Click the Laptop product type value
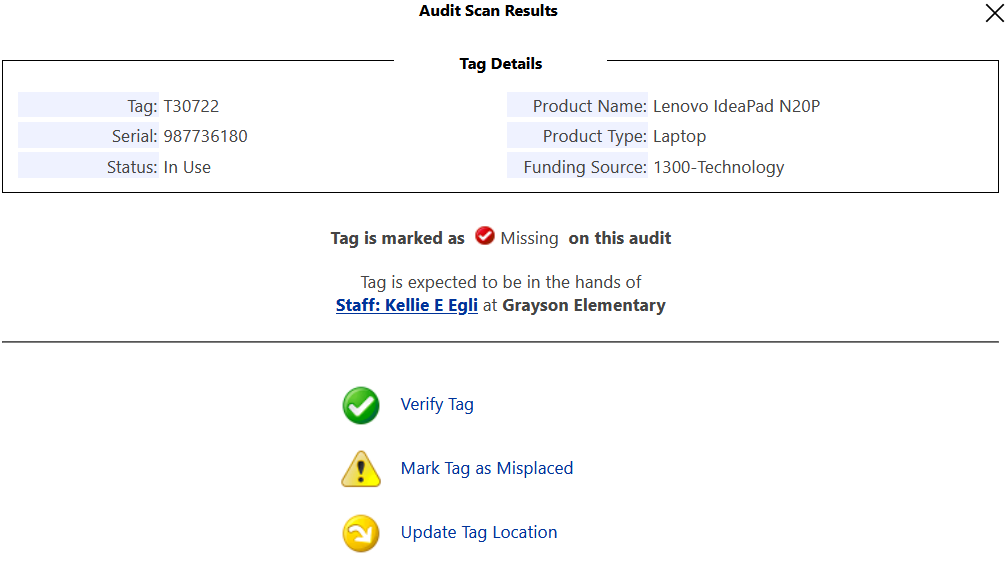 tap(679, 137)
